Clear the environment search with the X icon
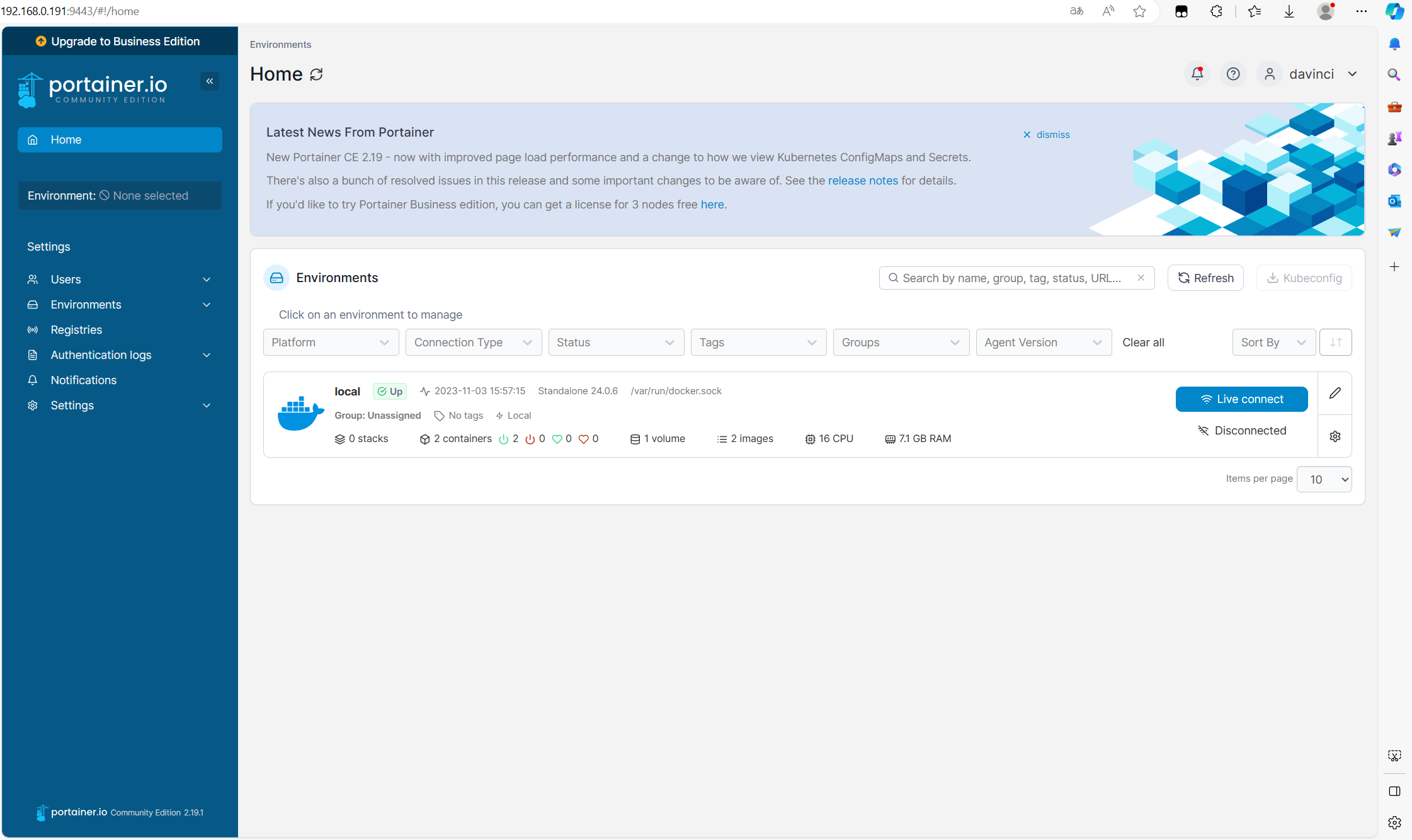The image size is (1412, 840). click(x=1141, y=278)
